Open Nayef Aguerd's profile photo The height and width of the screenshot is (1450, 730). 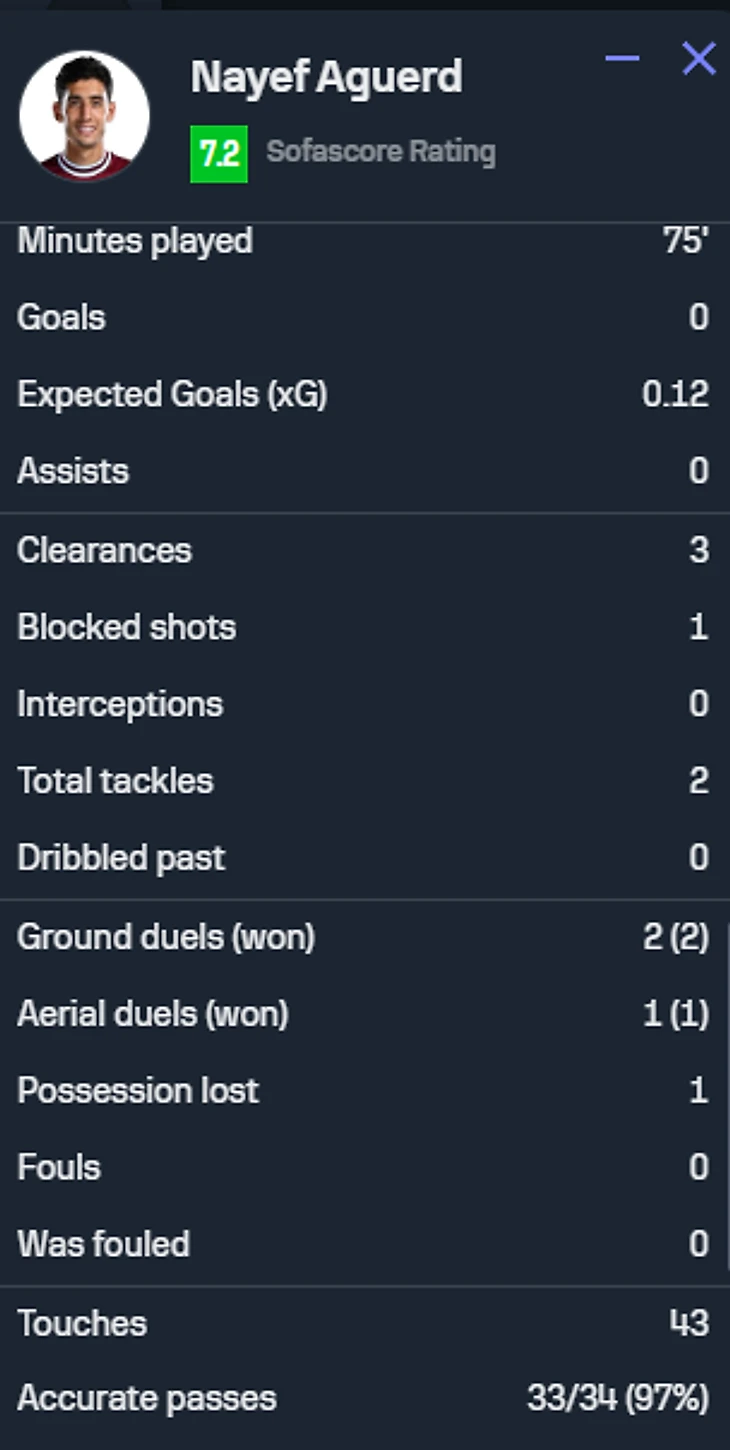tap(84, 116)
